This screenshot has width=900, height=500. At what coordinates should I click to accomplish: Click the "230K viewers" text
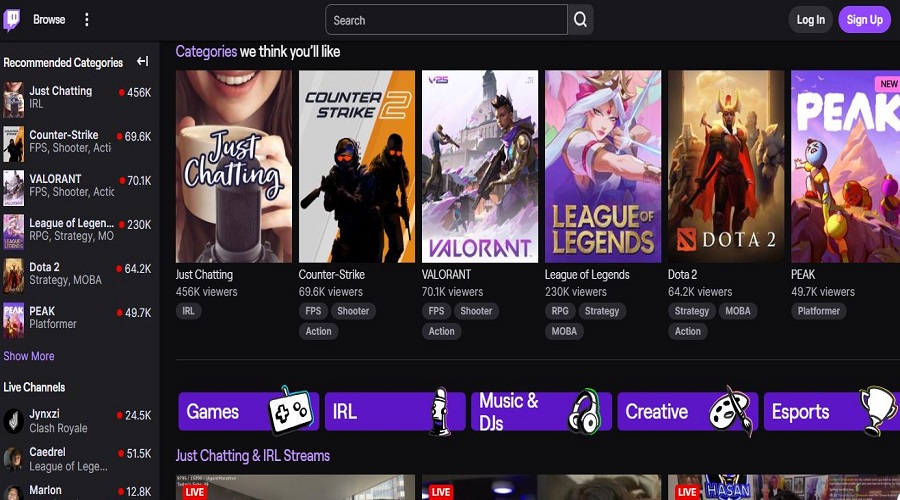[x=576, y=292]
